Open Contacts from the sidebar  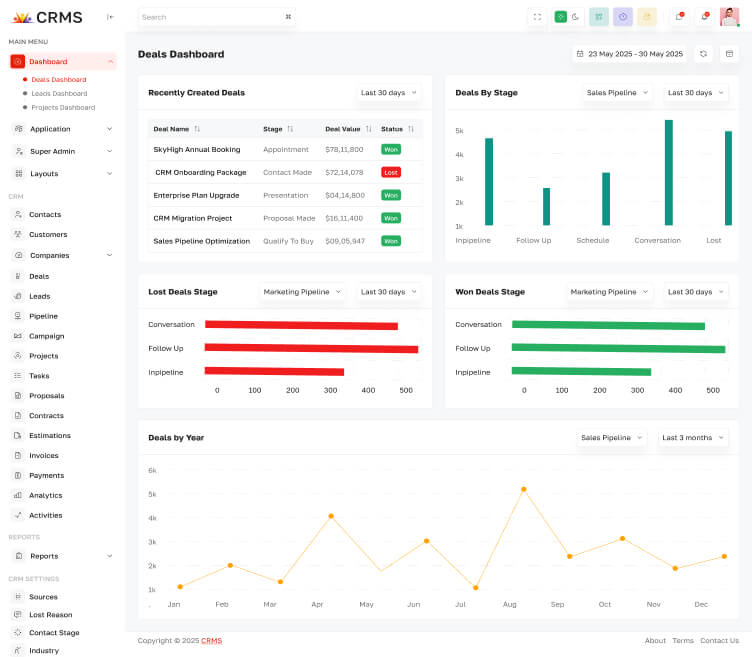coord(45,214)
